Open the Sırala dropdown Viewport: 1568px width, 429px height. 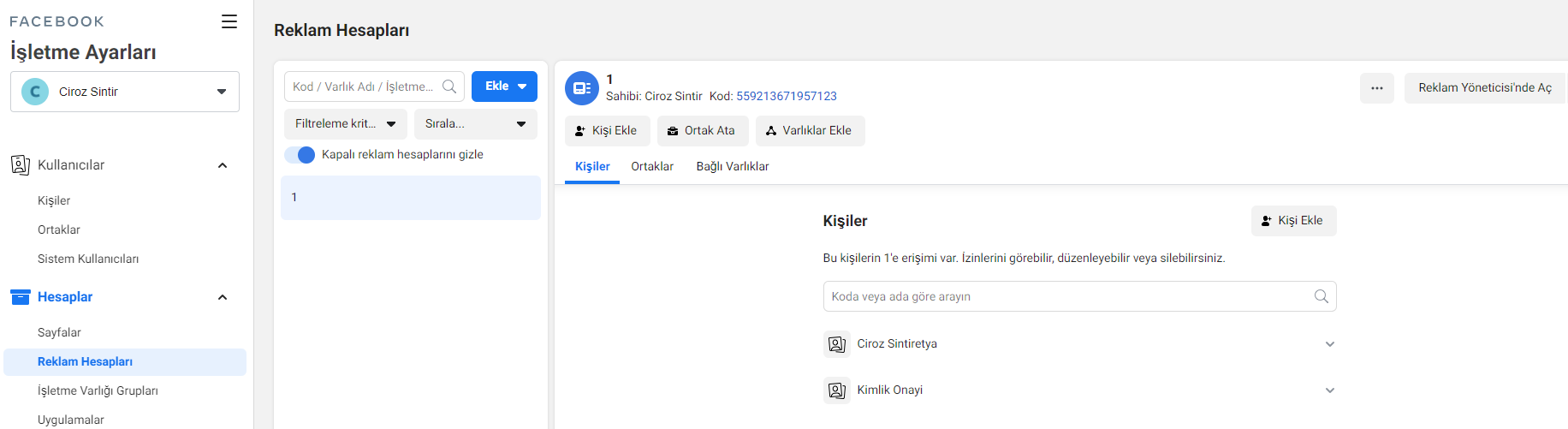click(x=476, y=124)
